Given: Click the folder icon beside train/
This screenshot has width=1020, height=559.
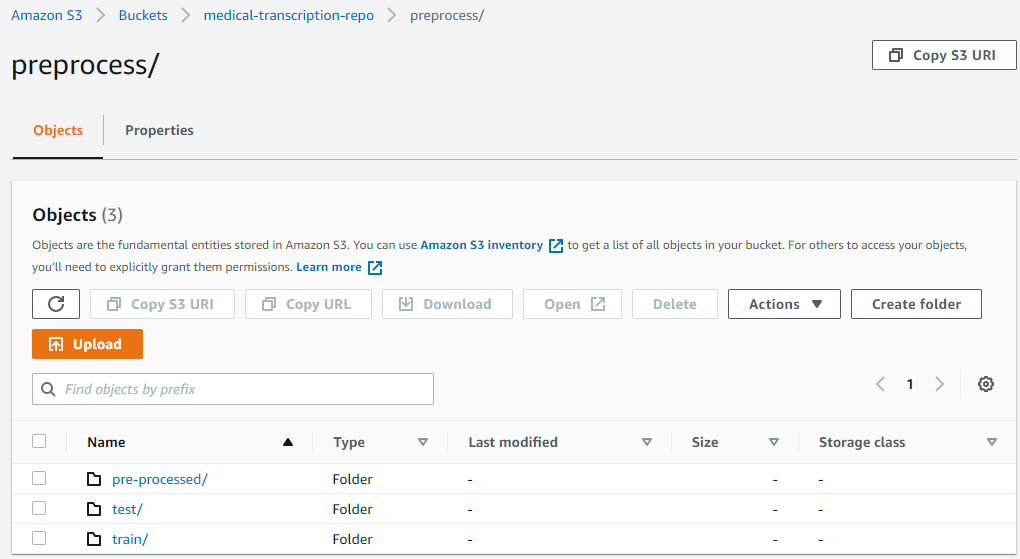Looking at the screenshot, I should (x=94, y=539).
